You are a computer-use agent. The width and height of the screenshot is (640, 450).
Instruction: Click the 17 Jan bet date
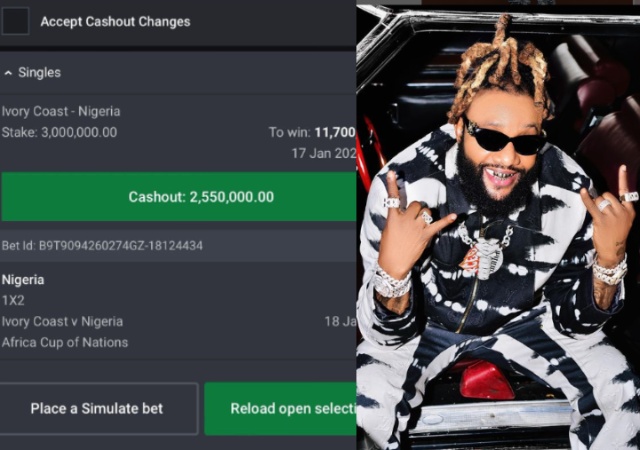324,154
